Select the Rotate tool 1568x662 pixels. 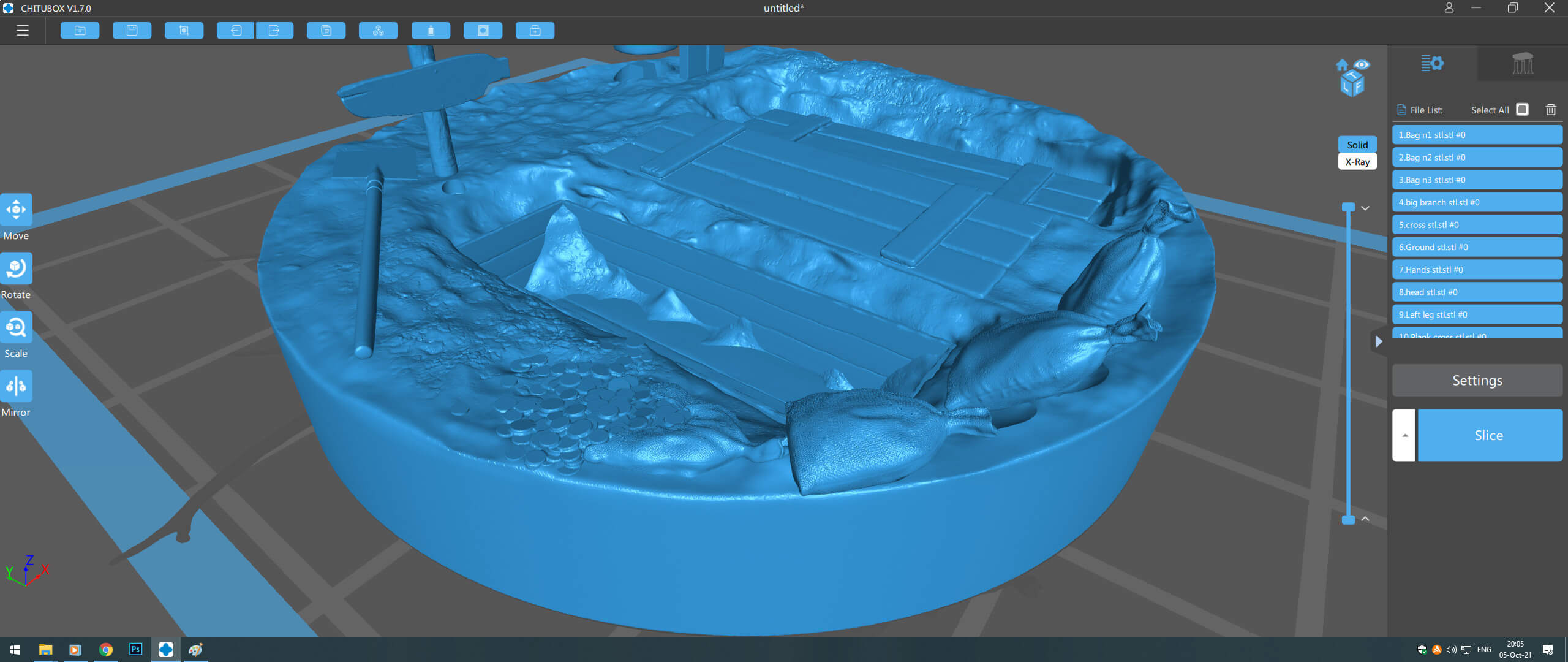click(x=16, y=269)
